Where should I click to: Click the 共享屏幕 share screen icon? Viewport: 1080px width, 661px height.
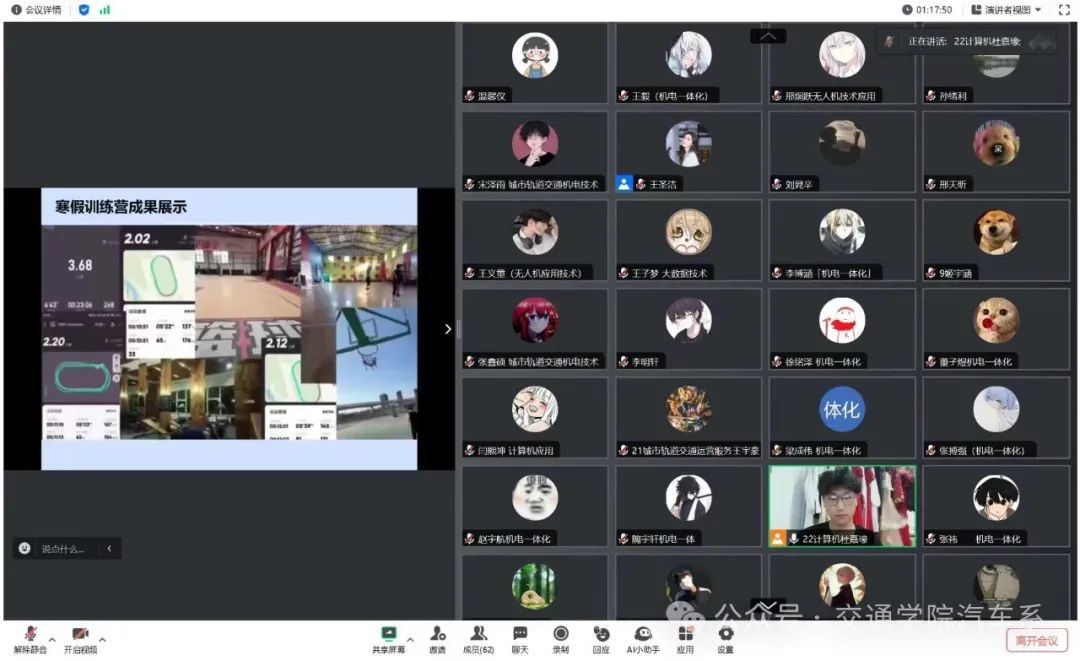(x=388, y=634)
